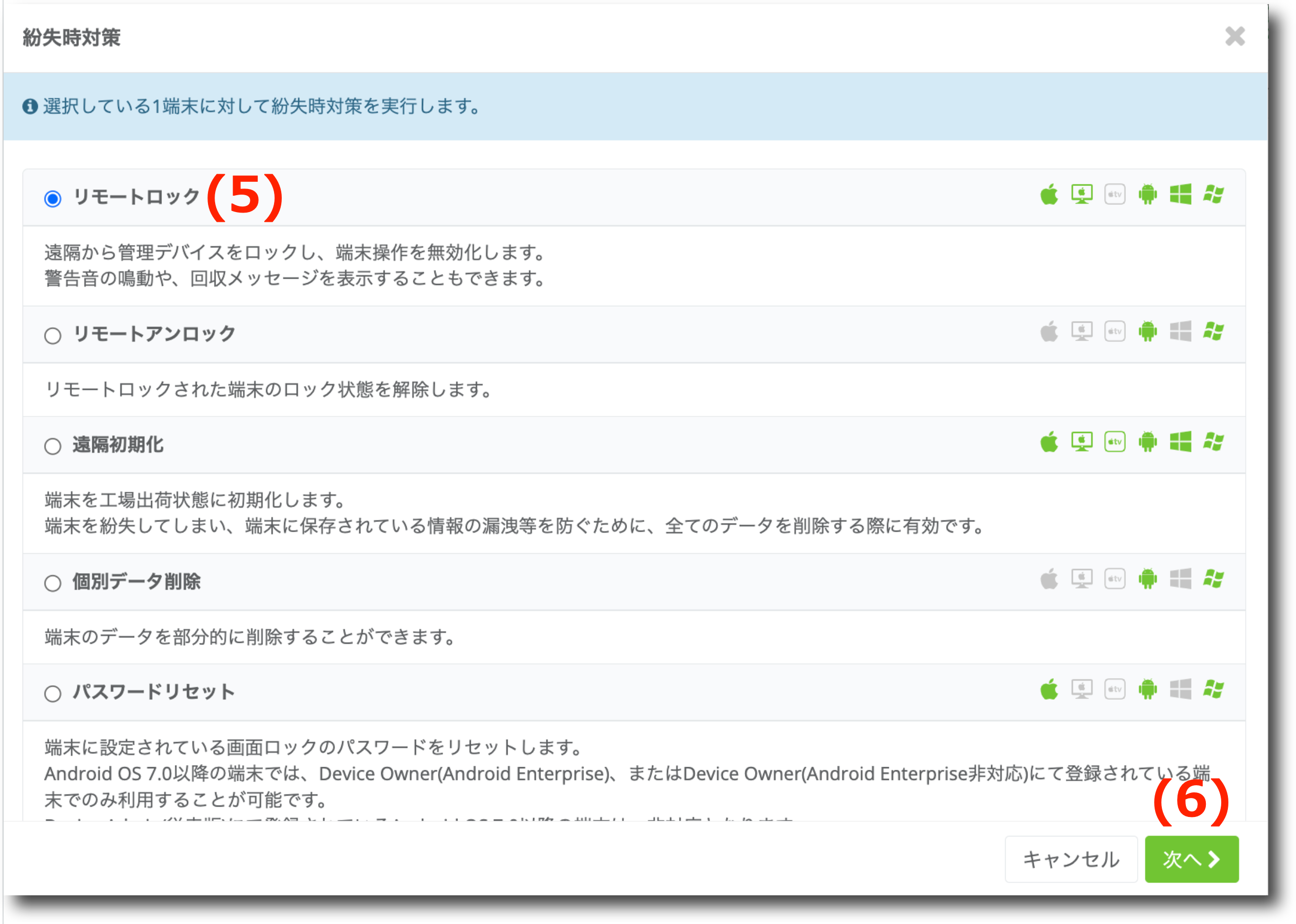Screen dimensions: 1296x924
Task: Click the Android icon in the 遠隔初期化 row
Action: click(x=1148, y=442)
